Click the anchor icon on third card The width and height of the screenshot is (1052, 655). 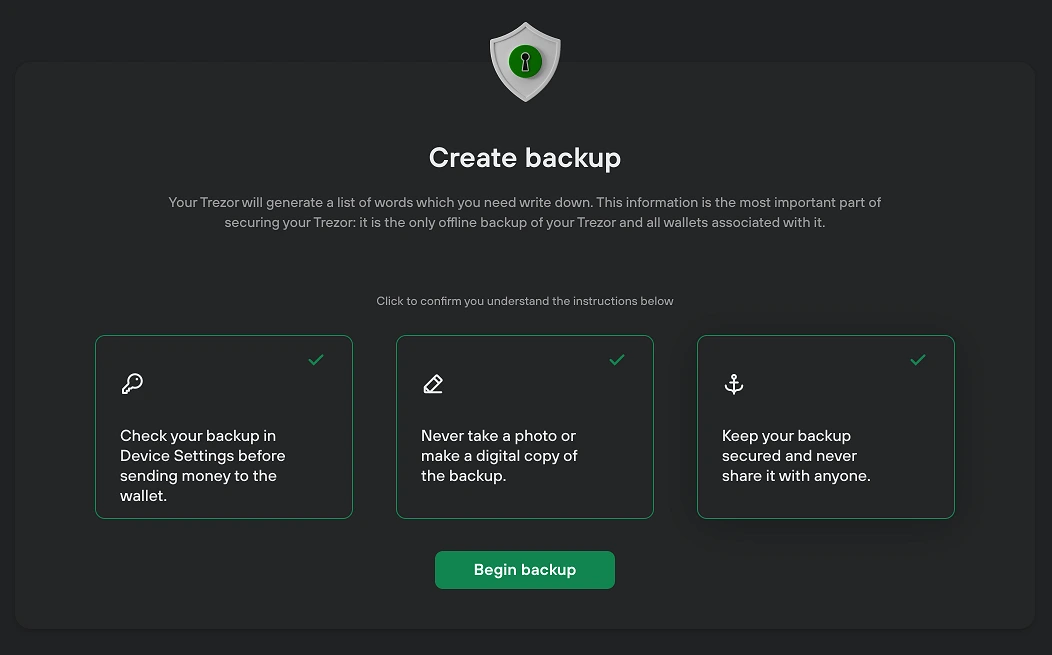click(x=734, y=384)
